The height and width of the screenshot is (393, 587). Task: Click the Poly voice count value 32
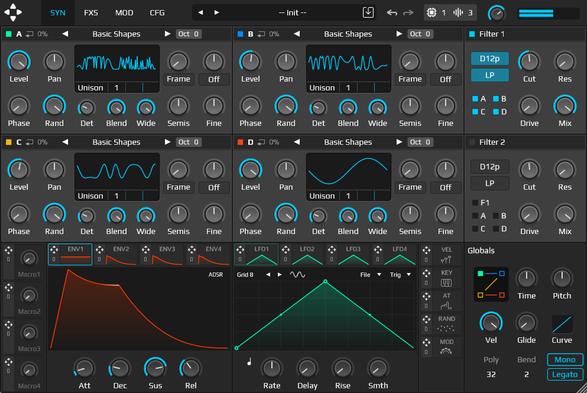click(491, 374)
